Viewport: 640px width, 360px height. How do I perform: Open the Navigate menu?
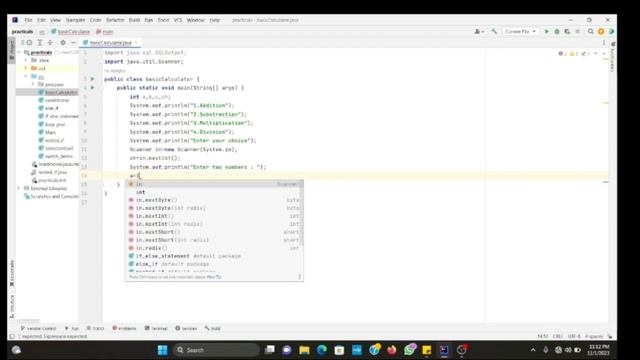[x=76, y=20]
